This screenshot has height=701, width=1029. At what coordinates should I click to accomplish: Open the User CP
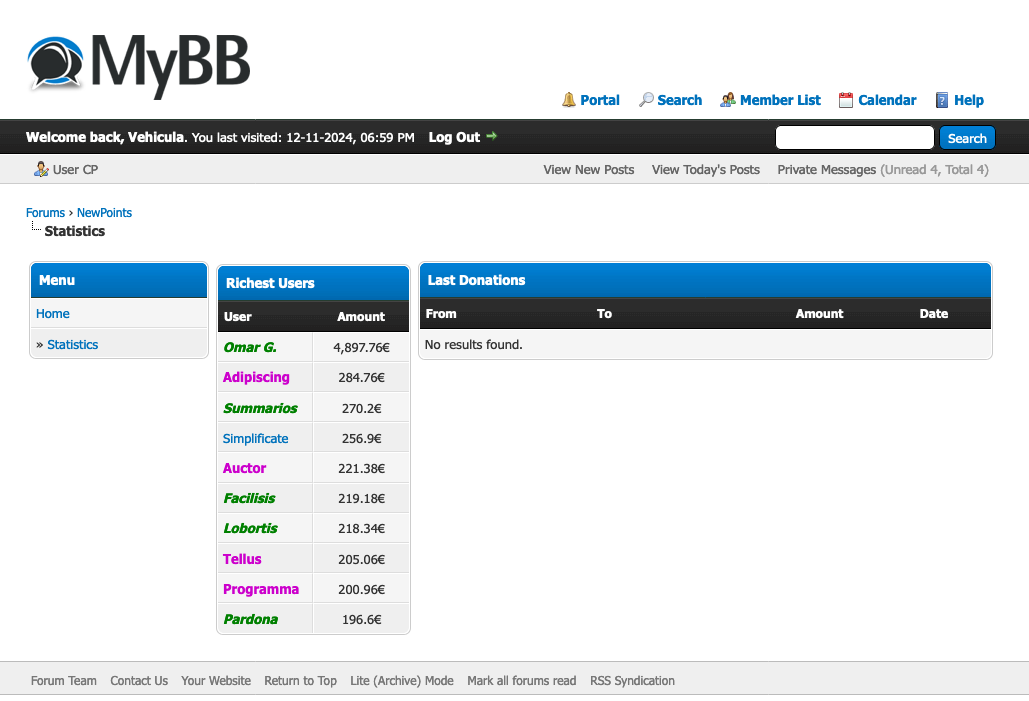point(75,169)
